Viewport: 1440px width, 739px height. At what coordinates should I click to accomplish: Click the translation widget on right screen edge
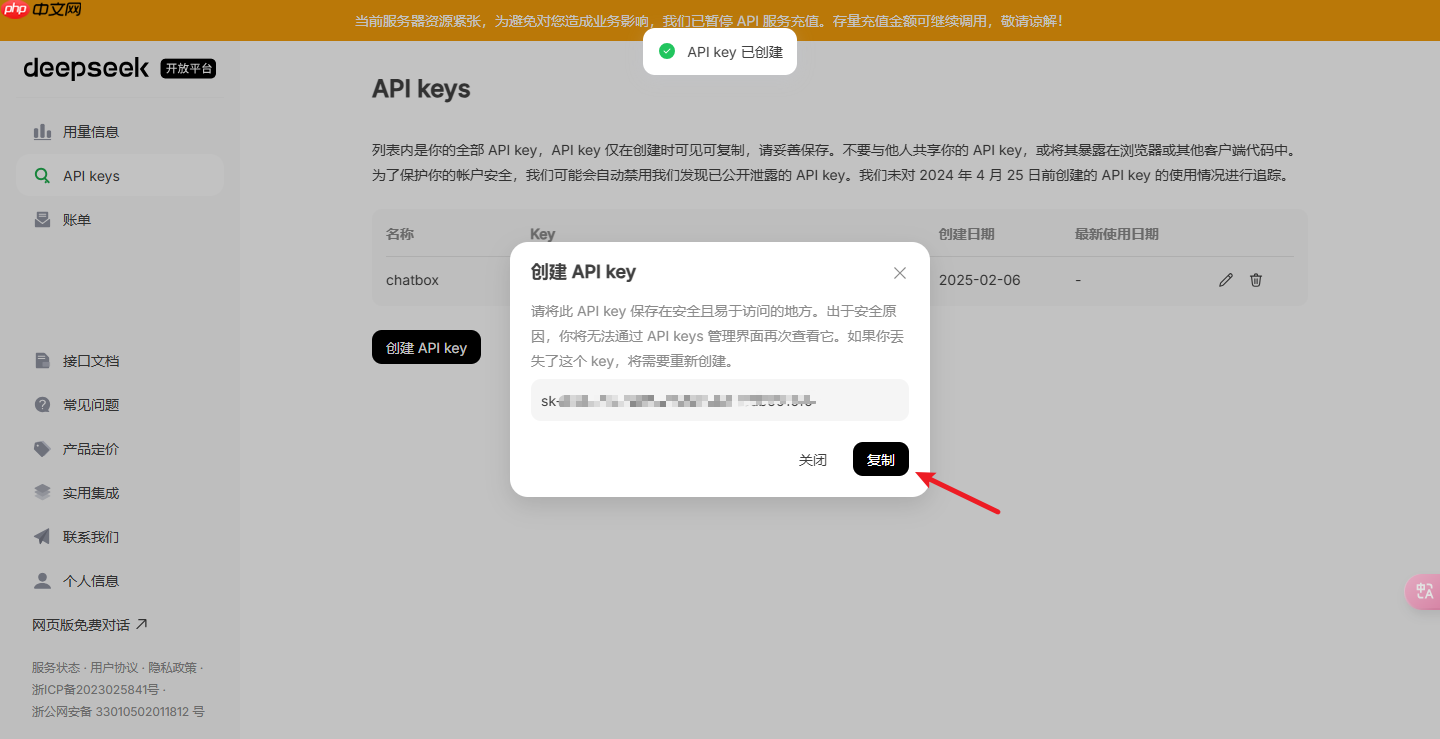[x=1425, y=591]
